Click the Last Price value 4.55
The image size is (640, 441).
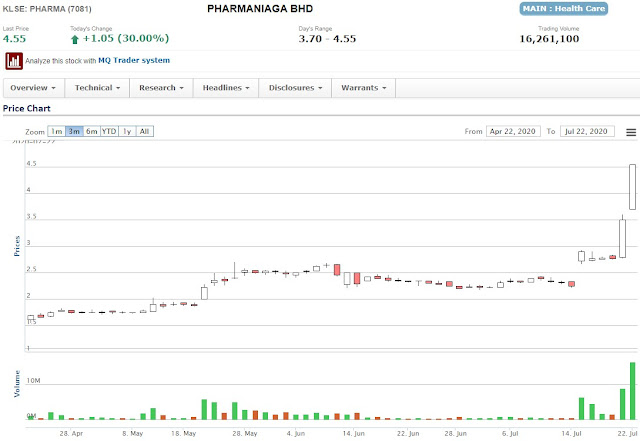pyautogui.click(x=14, y=39)
